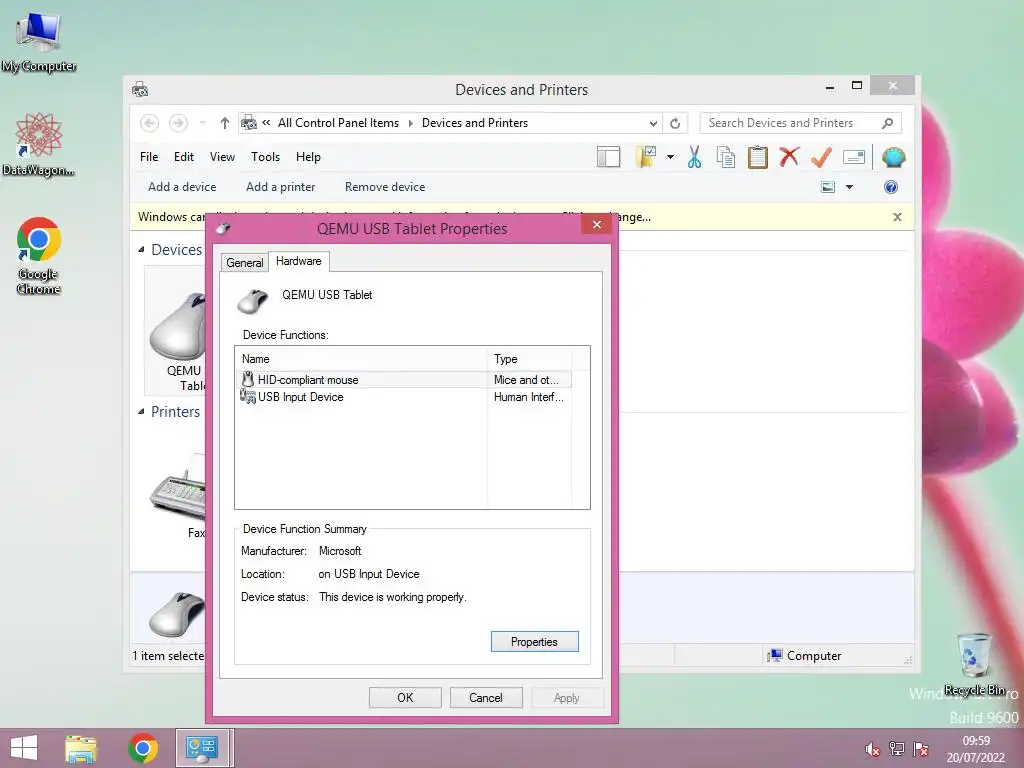Switch to the General tab
The image size is (1024, 768).
tap(244, 263)
